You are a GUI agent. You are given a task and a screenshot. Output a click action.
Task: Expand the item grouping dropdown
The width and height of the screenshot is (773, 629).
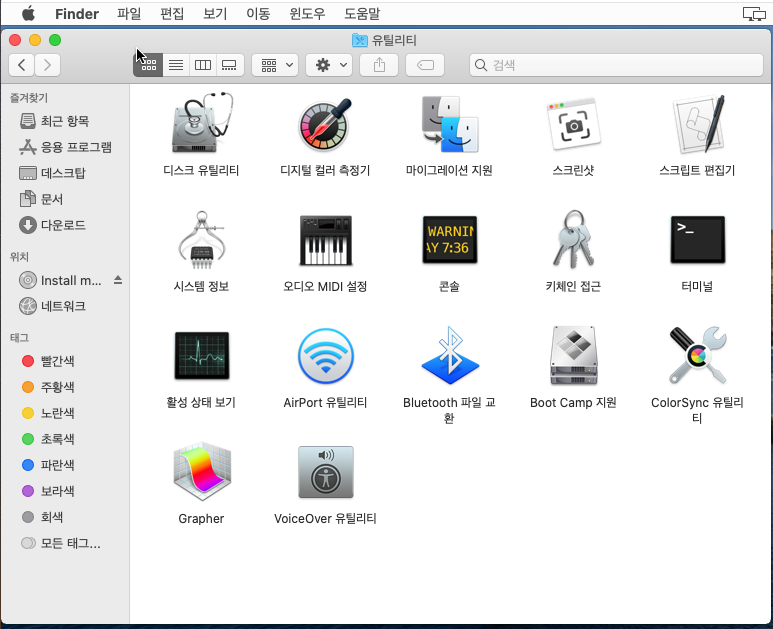coord(275,65)
